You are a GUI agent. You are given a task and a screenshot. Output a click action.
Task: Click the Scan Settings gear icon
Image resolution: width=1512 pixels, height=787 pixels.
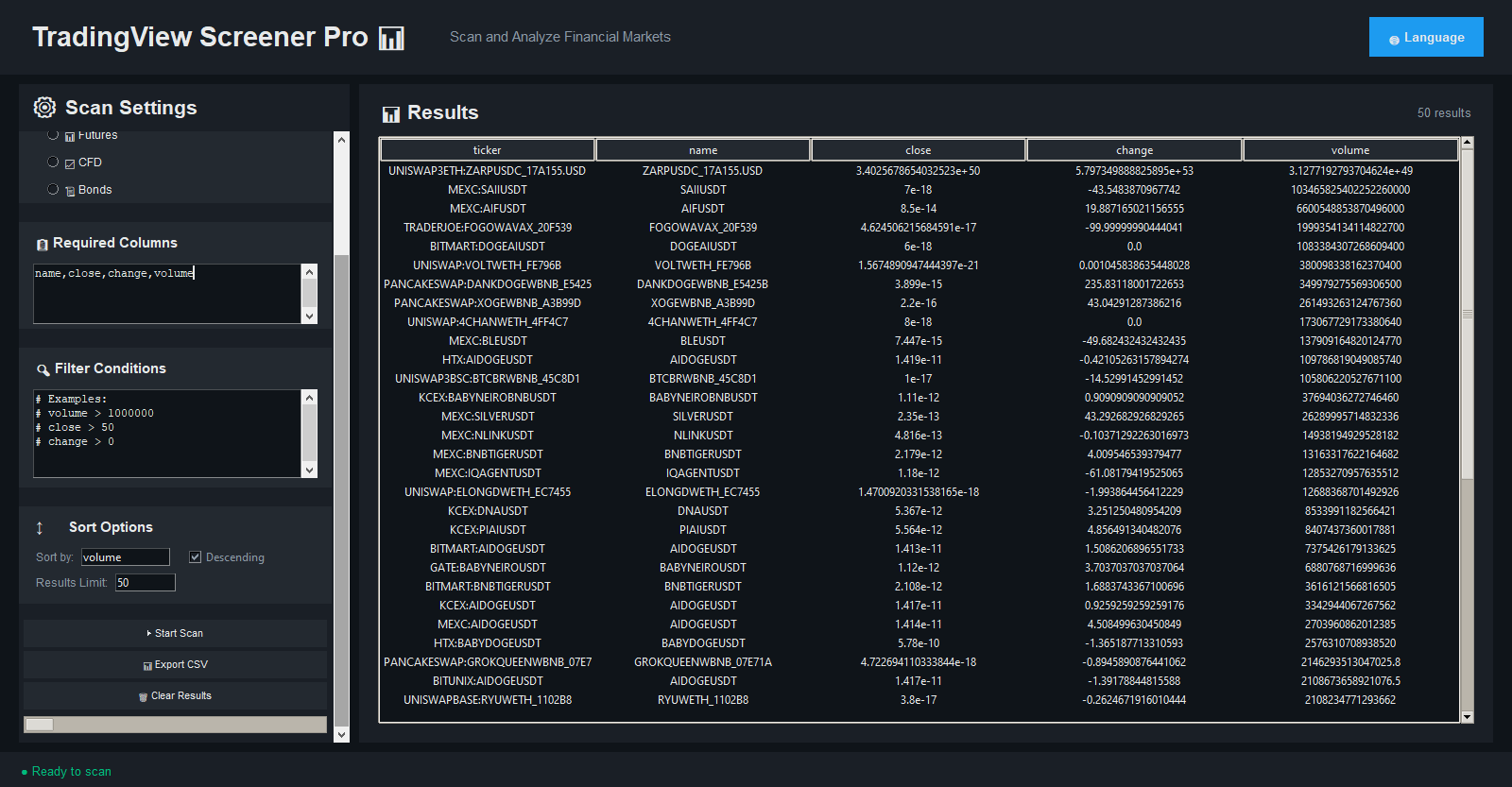[x=44, y=108]
